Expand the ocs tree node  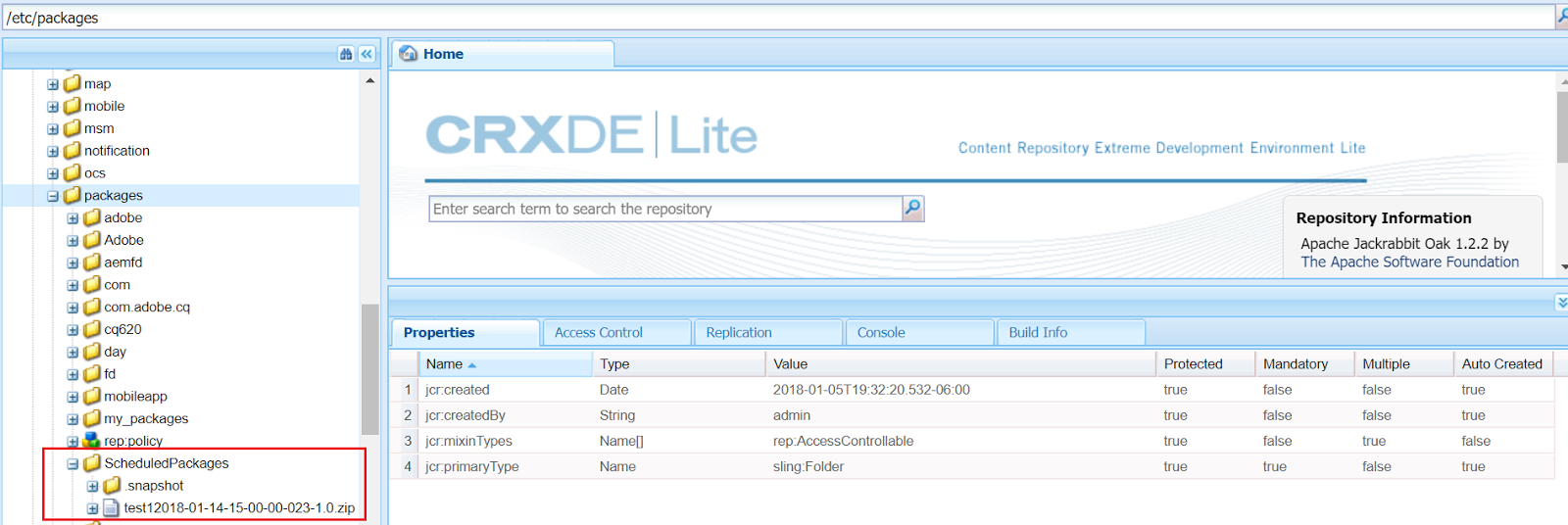53,173
